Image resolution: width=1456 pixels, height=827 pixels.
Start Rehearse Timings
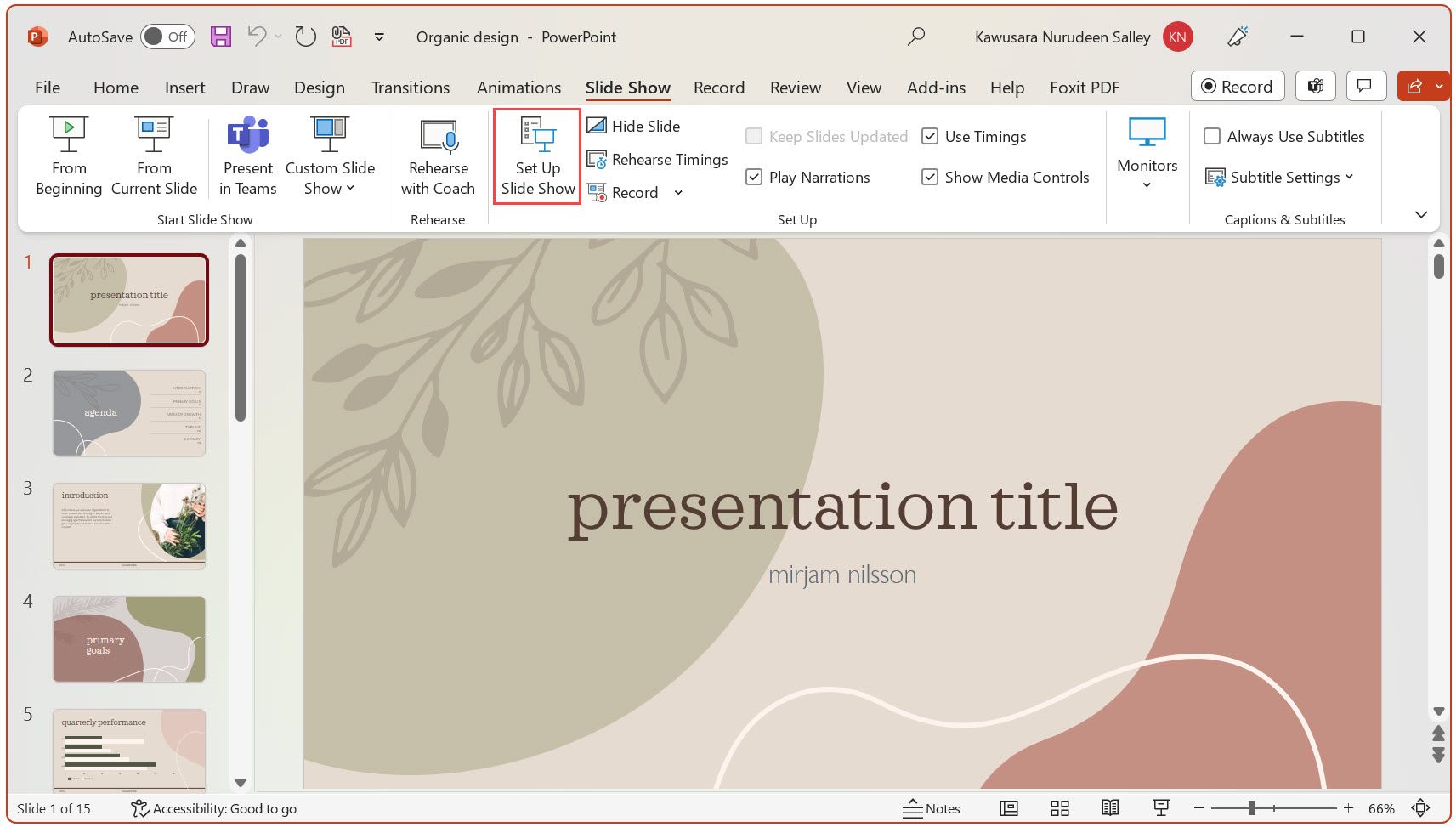coord(657,159)
